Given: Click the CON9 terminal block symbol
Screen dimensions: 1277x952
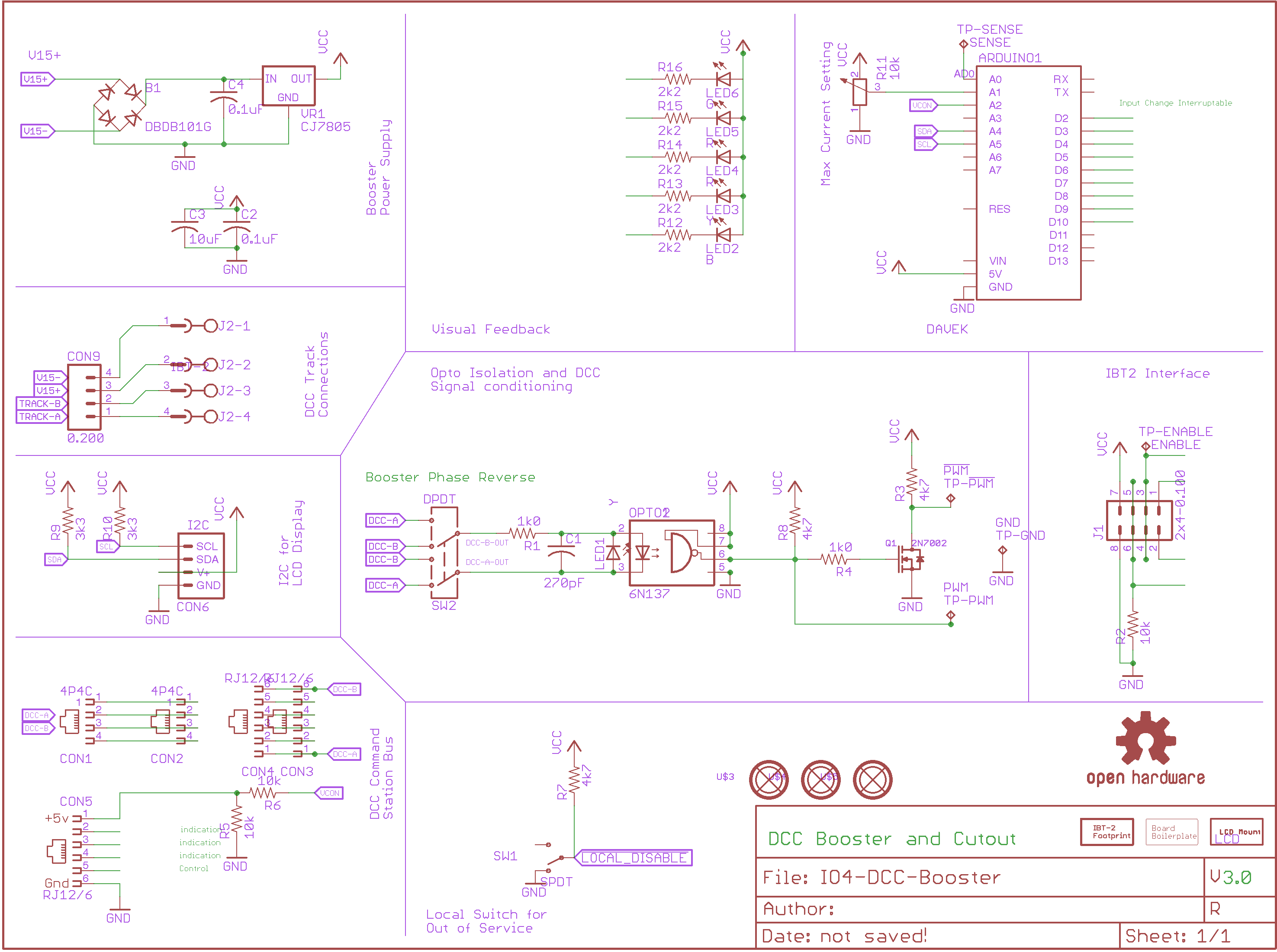Looking at the screenshot, I should tap(84, 397).
